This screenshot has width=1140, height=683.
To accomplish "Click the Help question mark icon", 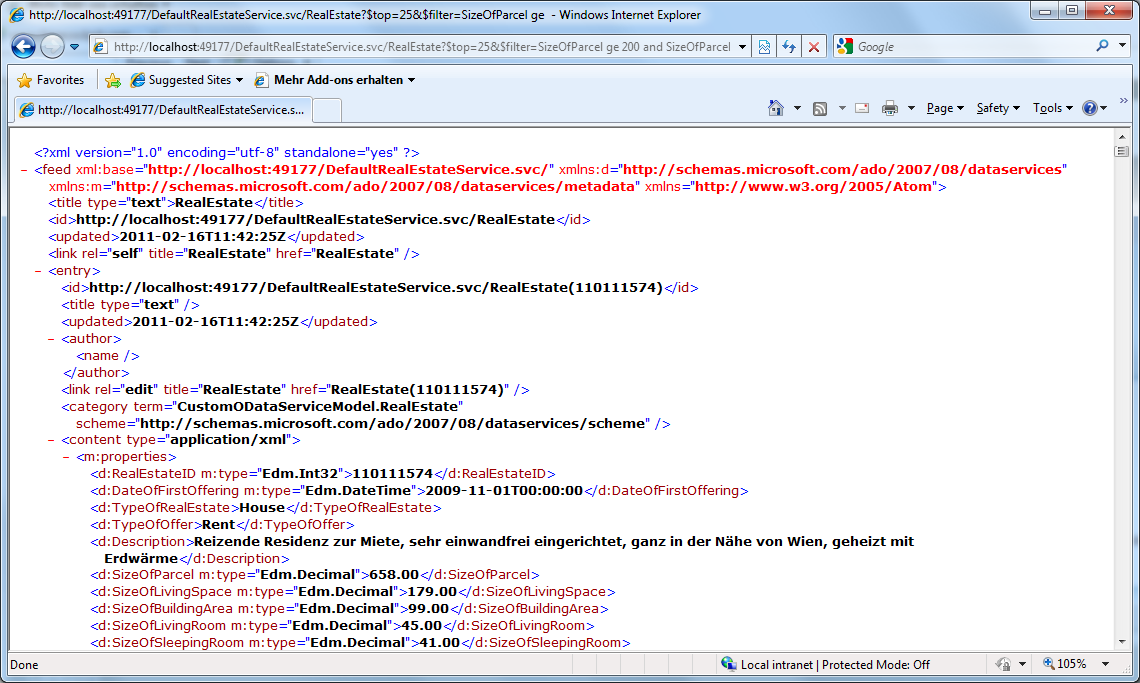I will (x=1090, y=108).
